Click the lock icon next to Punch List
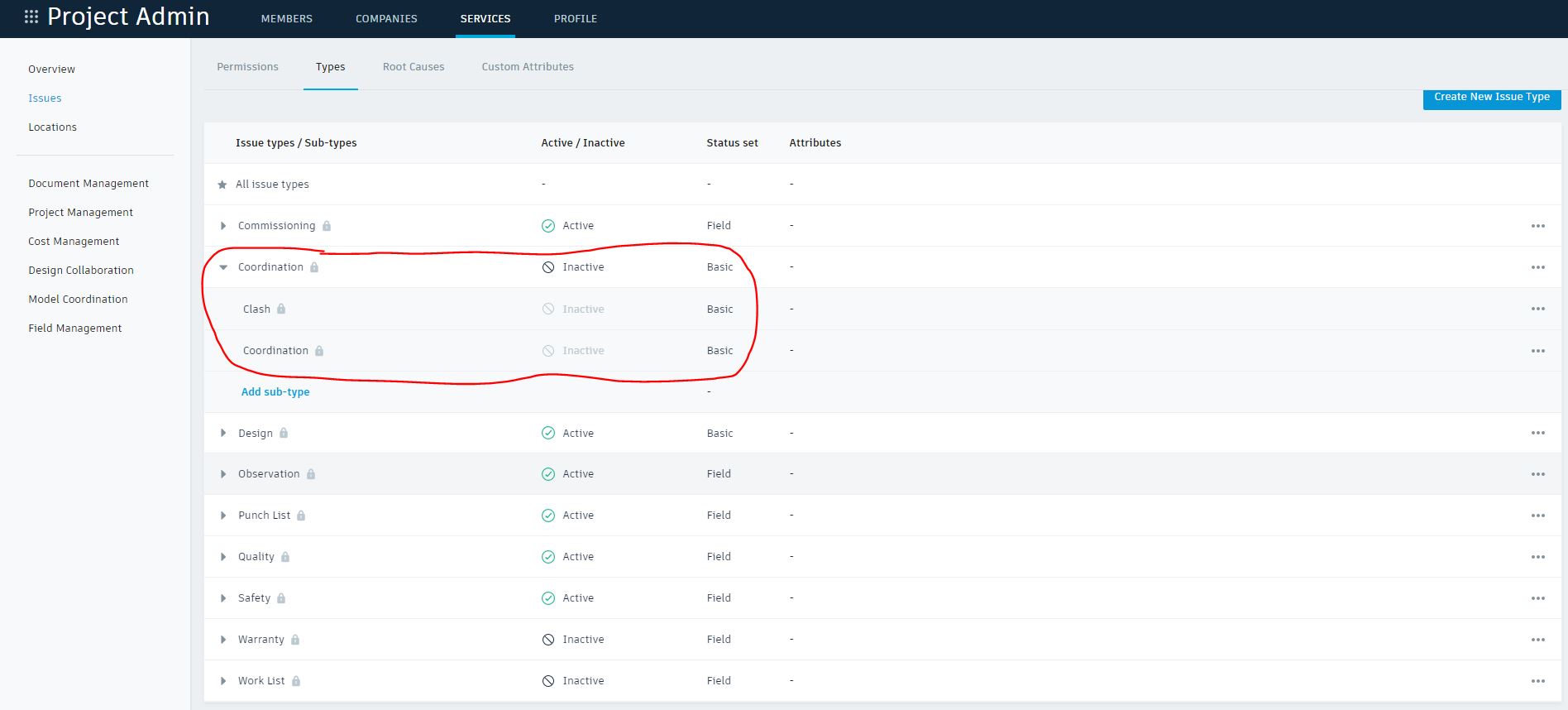The image size is (1568, 710). [301, 516]
